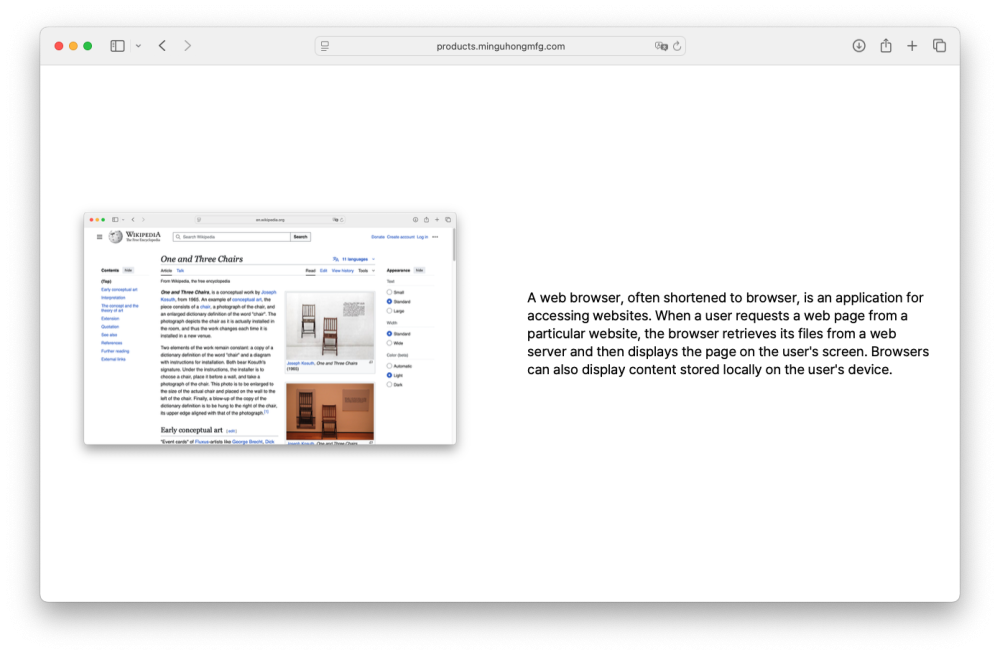Jump to "Further reading" in Contents
This screenshot has width=1000, height=655.
[115, 351]
